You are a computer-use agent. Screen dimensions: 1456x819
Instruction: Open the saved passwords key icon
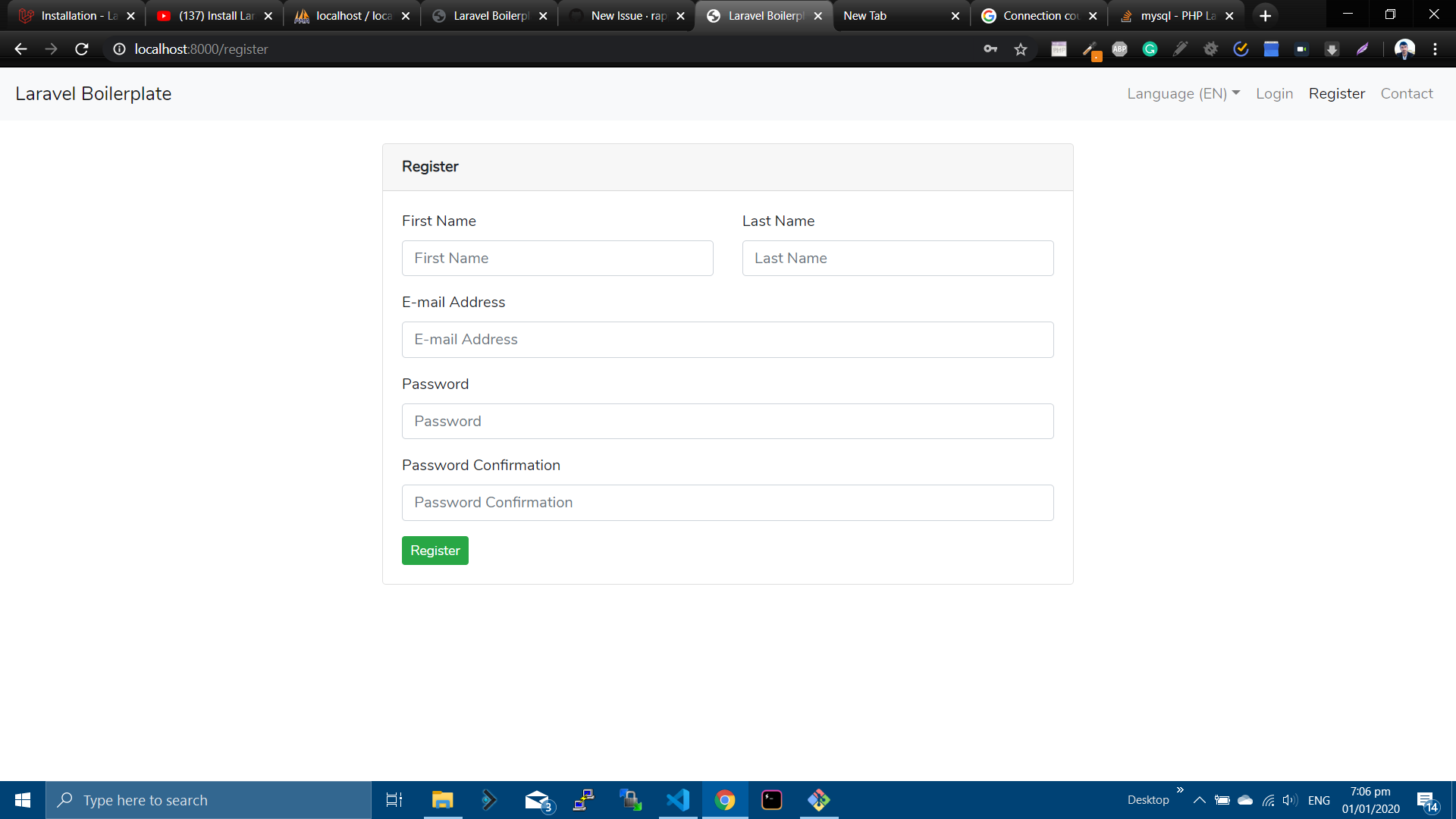click(x=990, y=49)
